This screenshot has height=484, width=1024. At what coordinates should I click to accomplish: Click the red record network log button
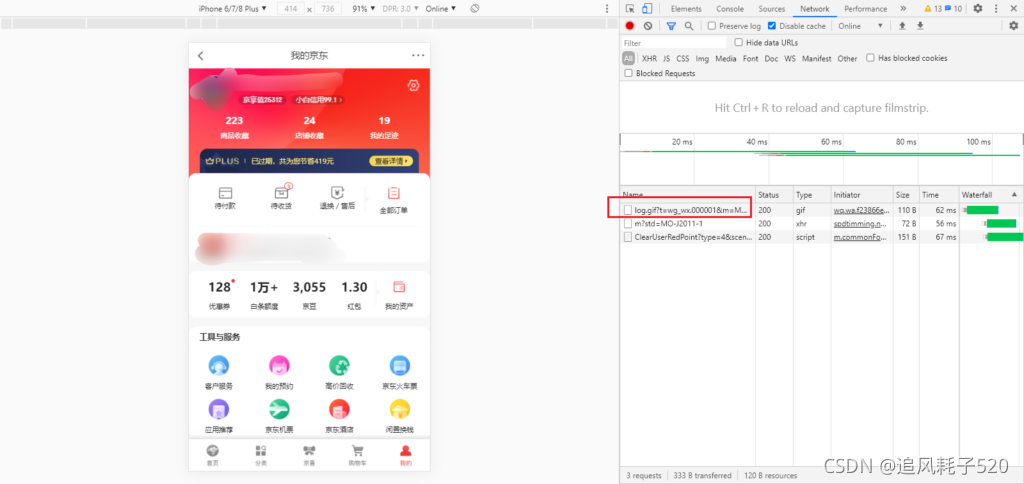click(x=630, y=26)
